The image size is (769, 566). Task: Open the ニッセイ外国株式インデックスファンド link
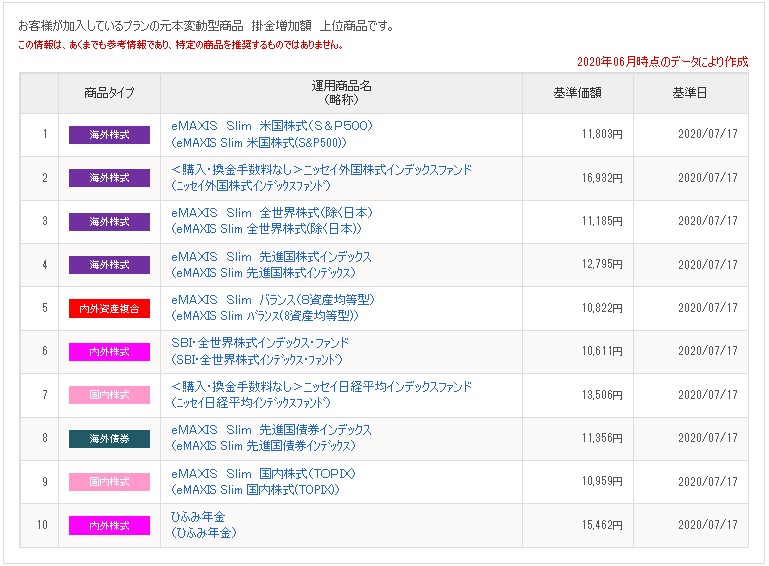(321, 178)
